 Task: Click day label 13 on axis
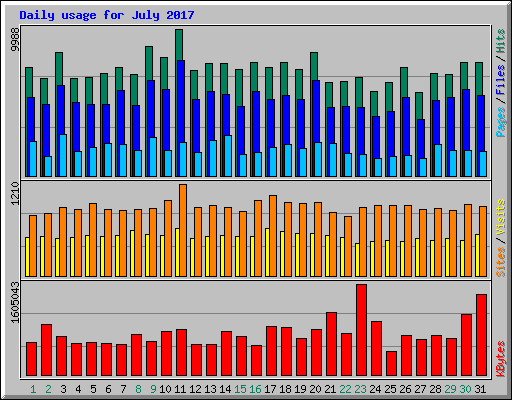[x=210, y=389]
